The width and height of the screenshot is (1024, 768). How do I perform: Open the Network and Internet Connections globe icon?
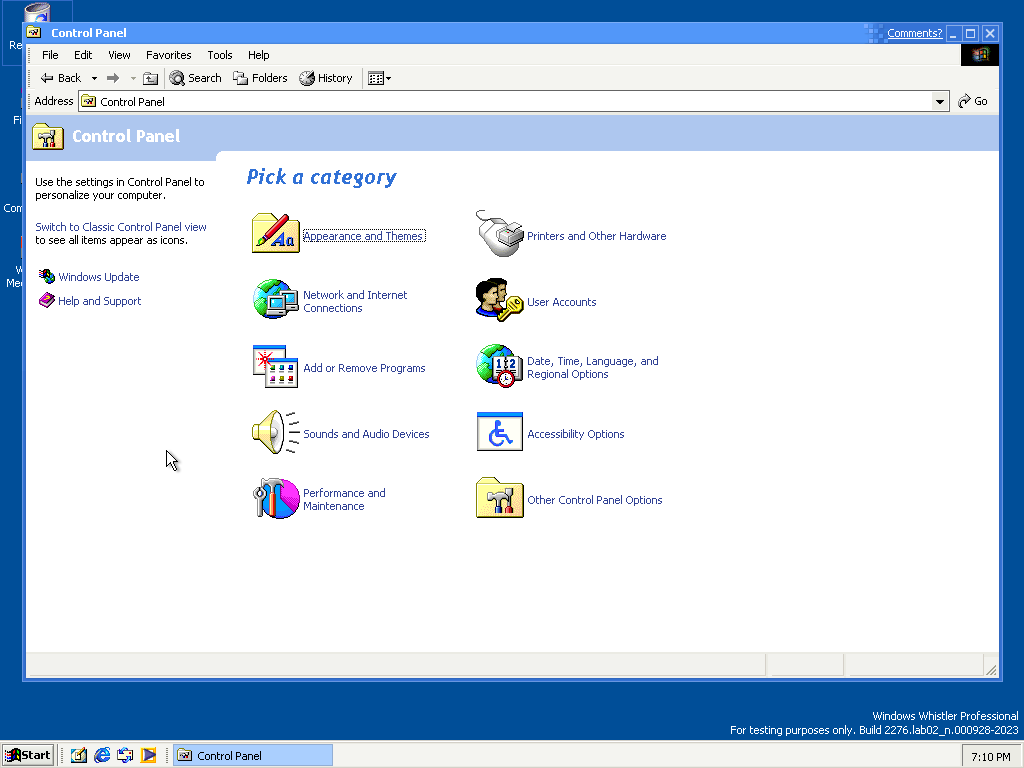276,299
